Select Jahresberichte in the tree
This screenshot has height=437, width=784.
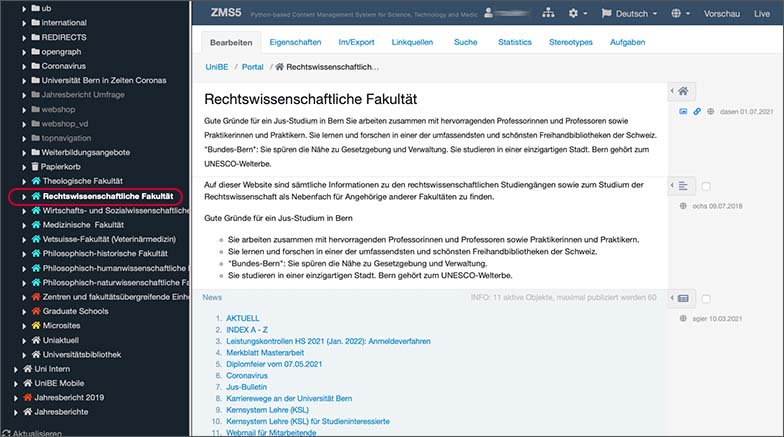coord(61,412)
